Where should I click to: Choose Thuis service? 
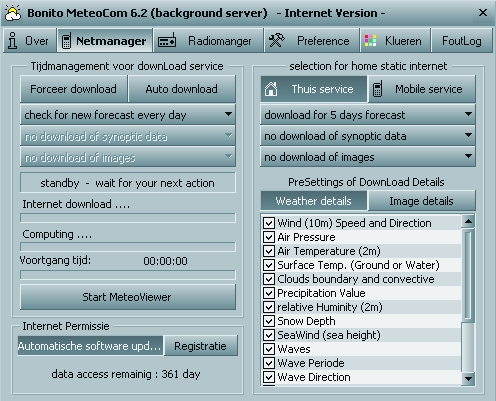point(313,89)
